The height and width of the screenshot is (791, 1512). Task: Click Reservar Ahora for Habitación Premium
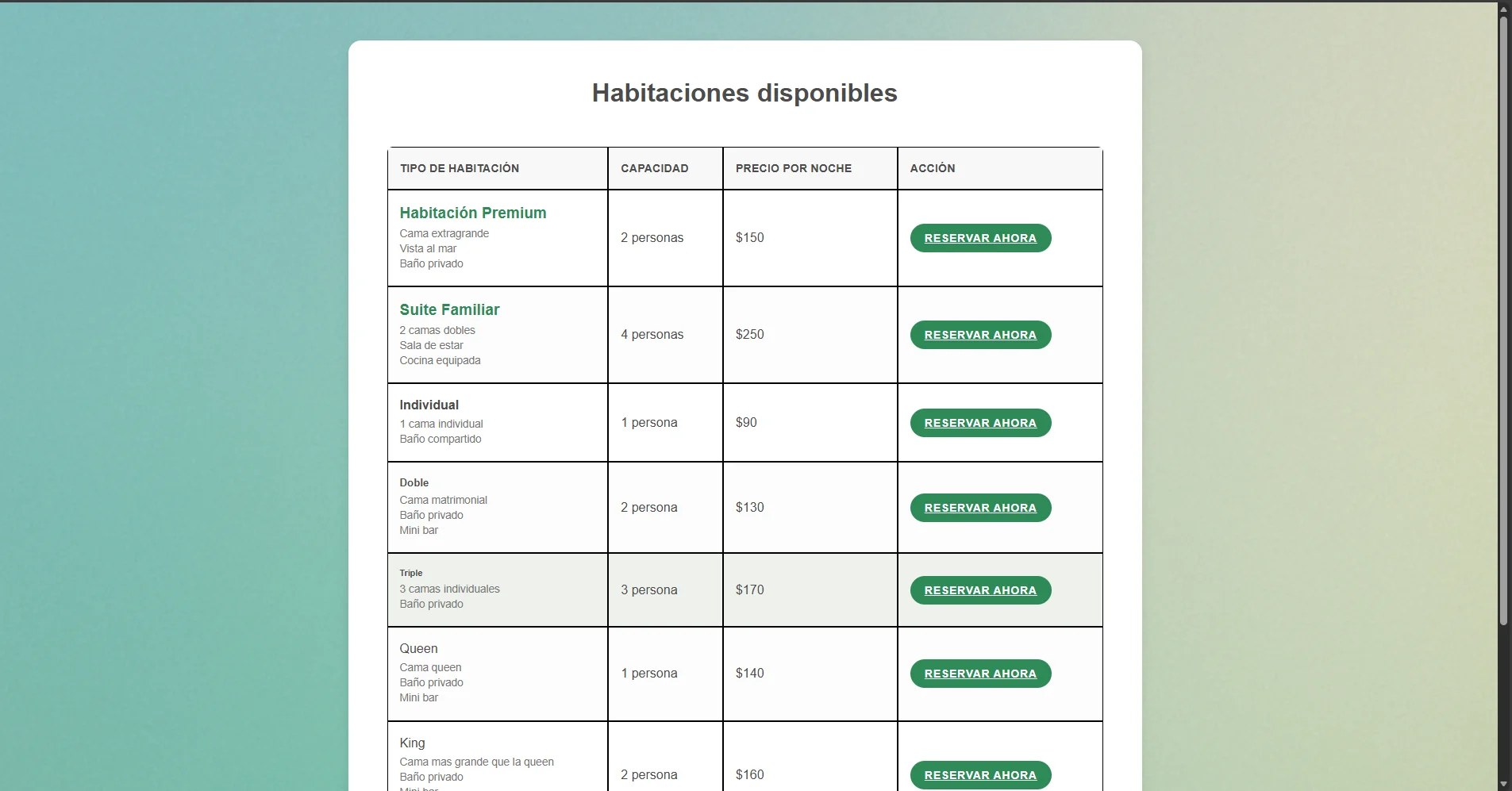[x=980, y=238]
